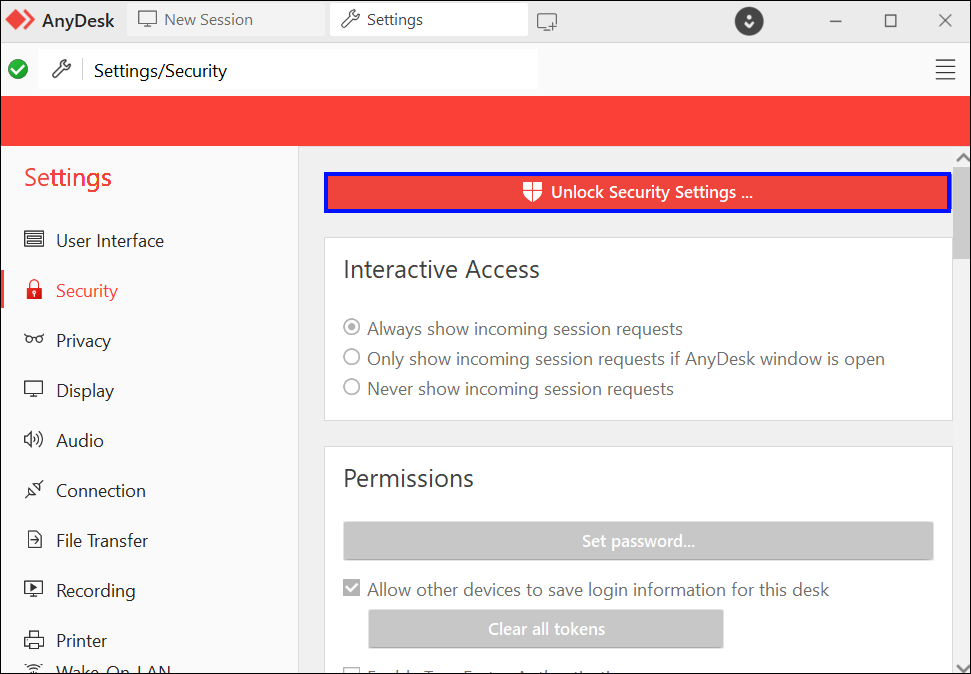The image size is (971, 674).
Task: Switch to the New Session tab
Action: point(195,20)
